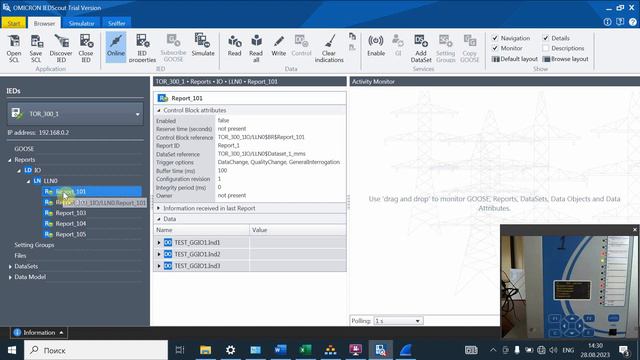
Task: Expand the DataSets tree node
Action: [10, 267]
